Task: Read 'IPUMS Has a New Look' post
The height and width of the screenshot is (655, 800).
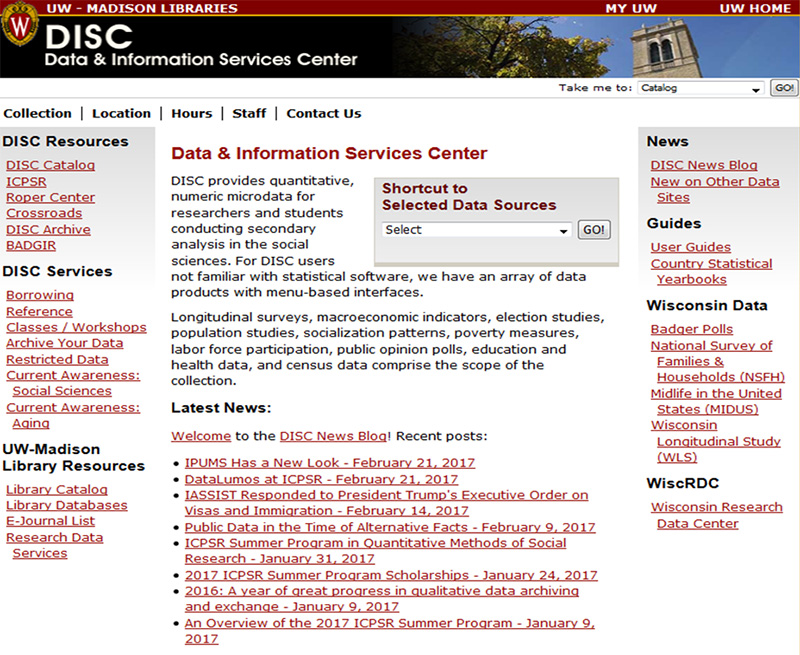Action: [x=329, y=463]
